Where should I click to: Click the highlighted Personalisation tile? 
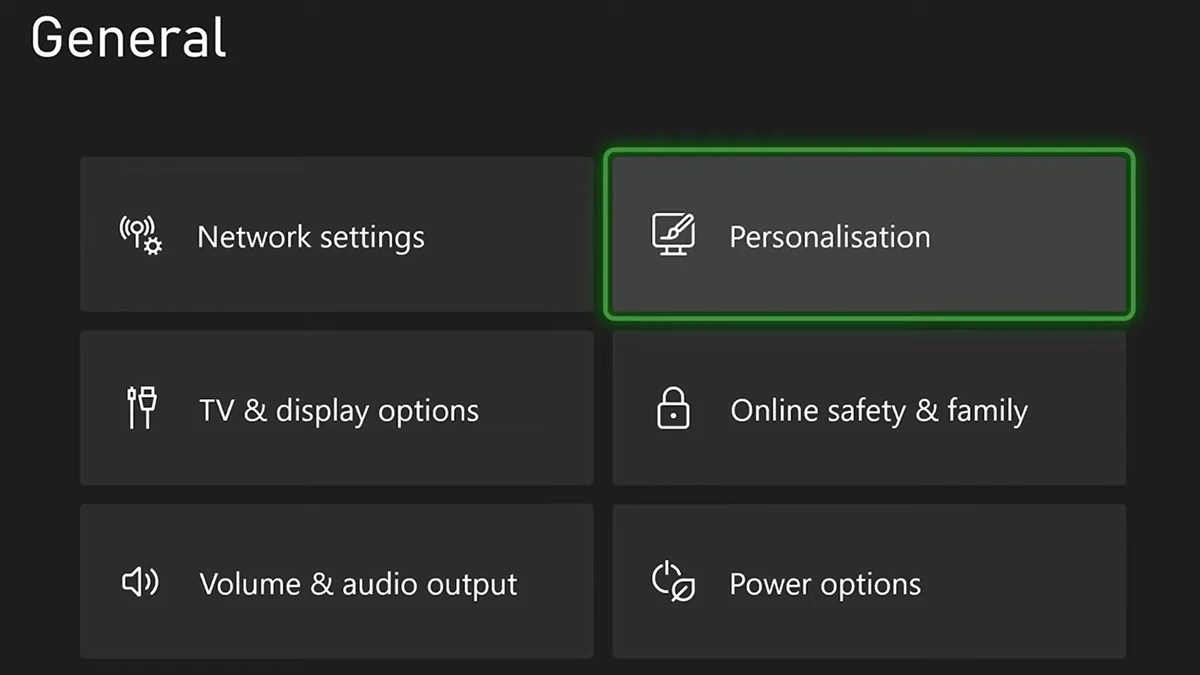(868, 232)
